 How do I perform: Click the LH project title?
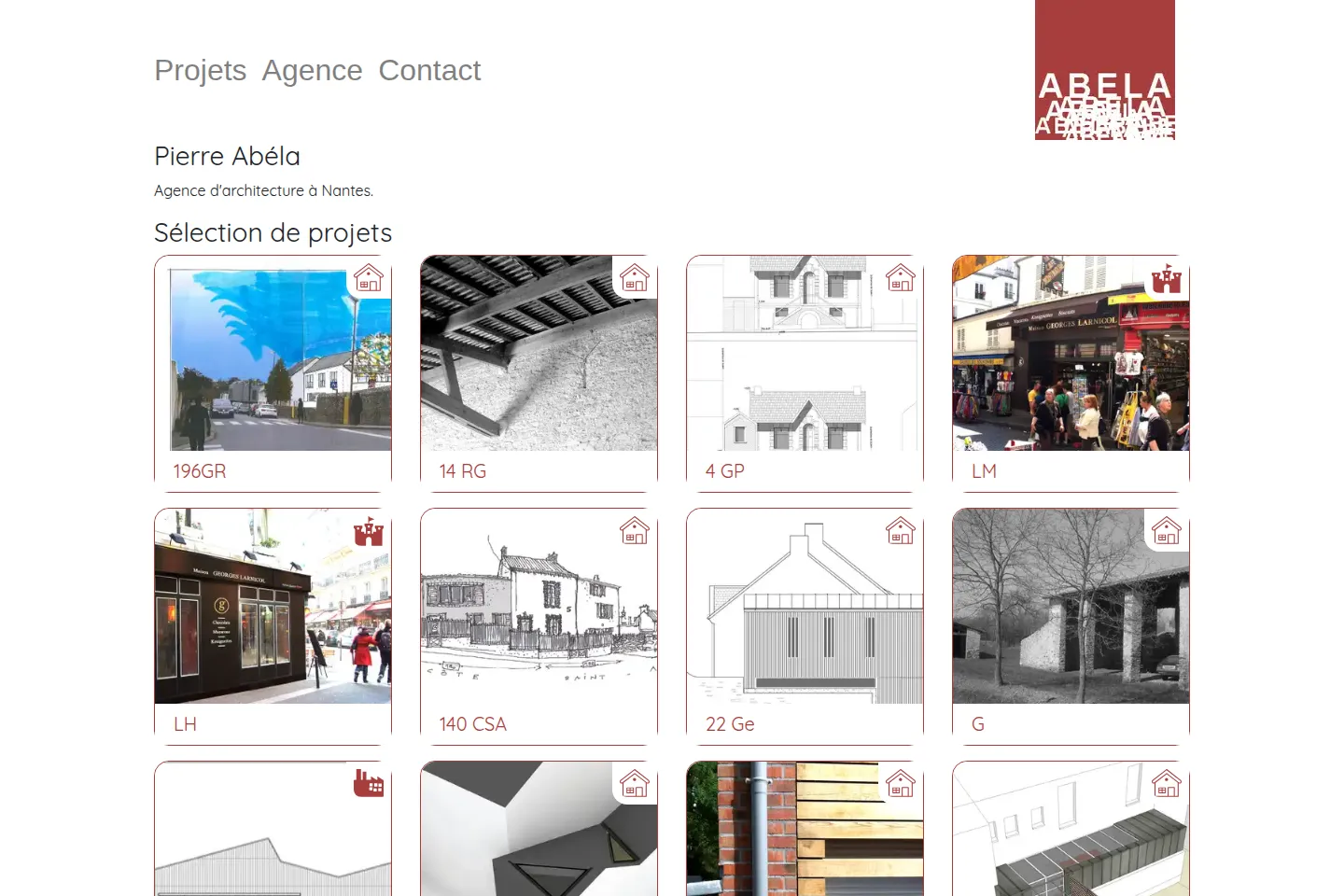click(185, 724)
